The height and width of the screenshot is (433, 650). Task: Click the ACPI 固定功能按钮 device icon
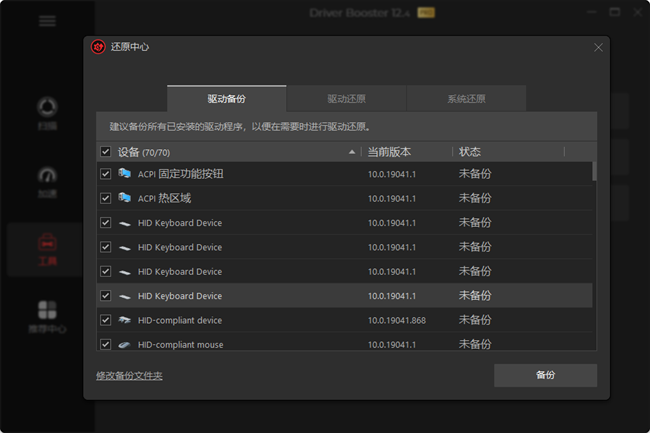click(x=124, y=174)
